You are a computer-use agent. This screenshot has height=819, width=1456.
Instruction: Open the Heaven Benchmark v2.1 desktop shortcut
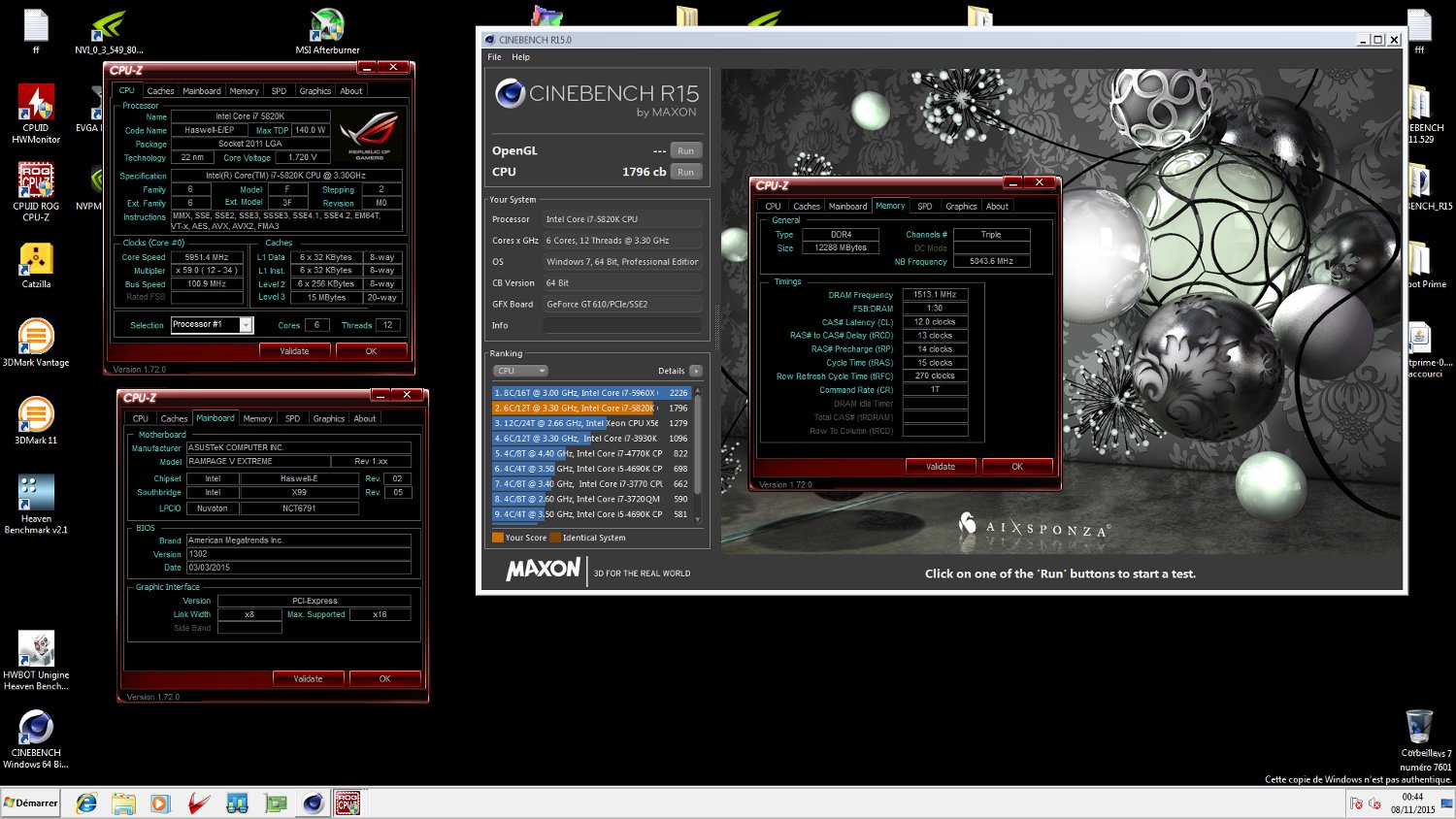coord(36,504)
